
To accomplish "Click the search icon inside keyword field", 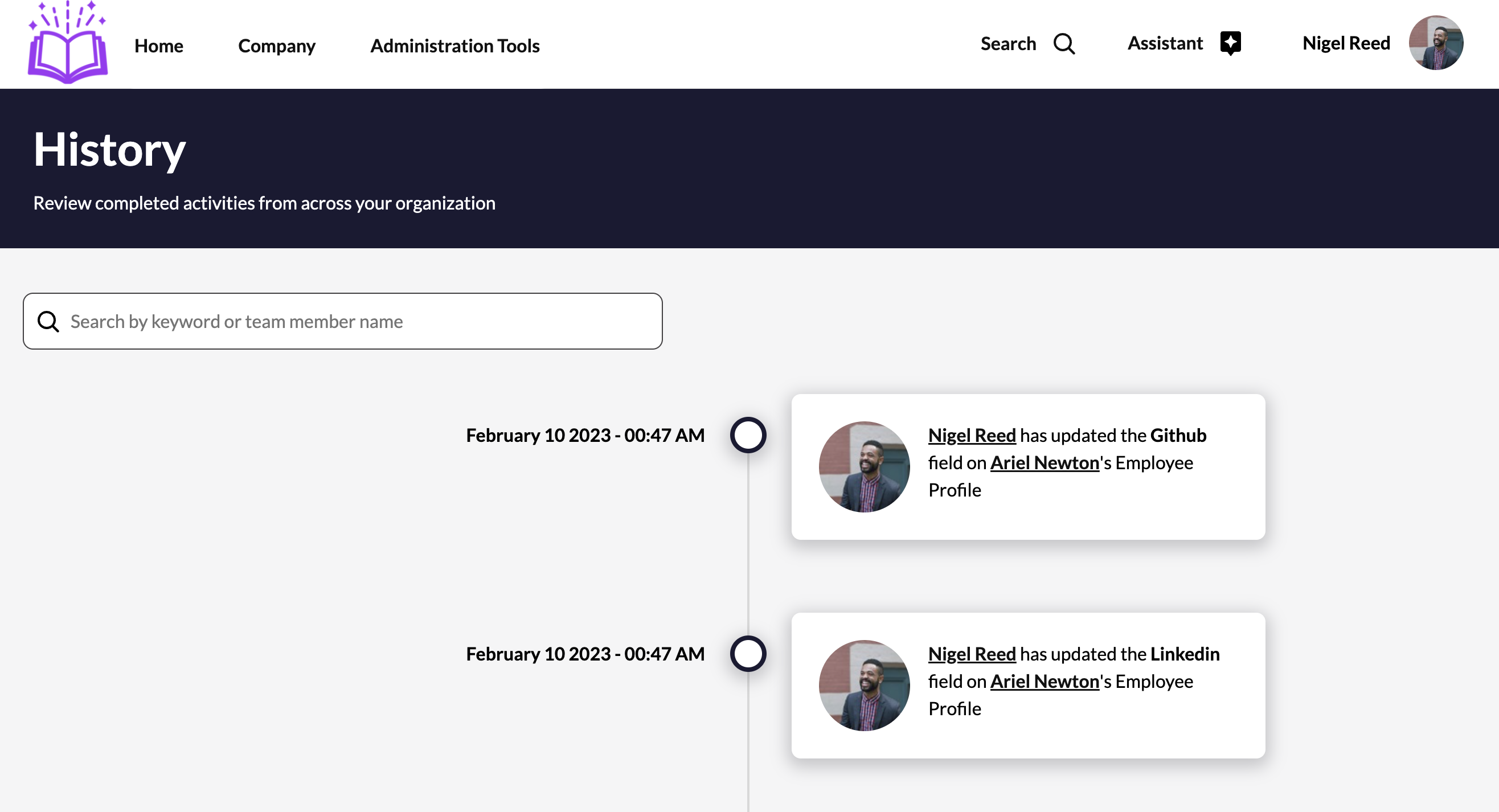I will coord(48,322).
